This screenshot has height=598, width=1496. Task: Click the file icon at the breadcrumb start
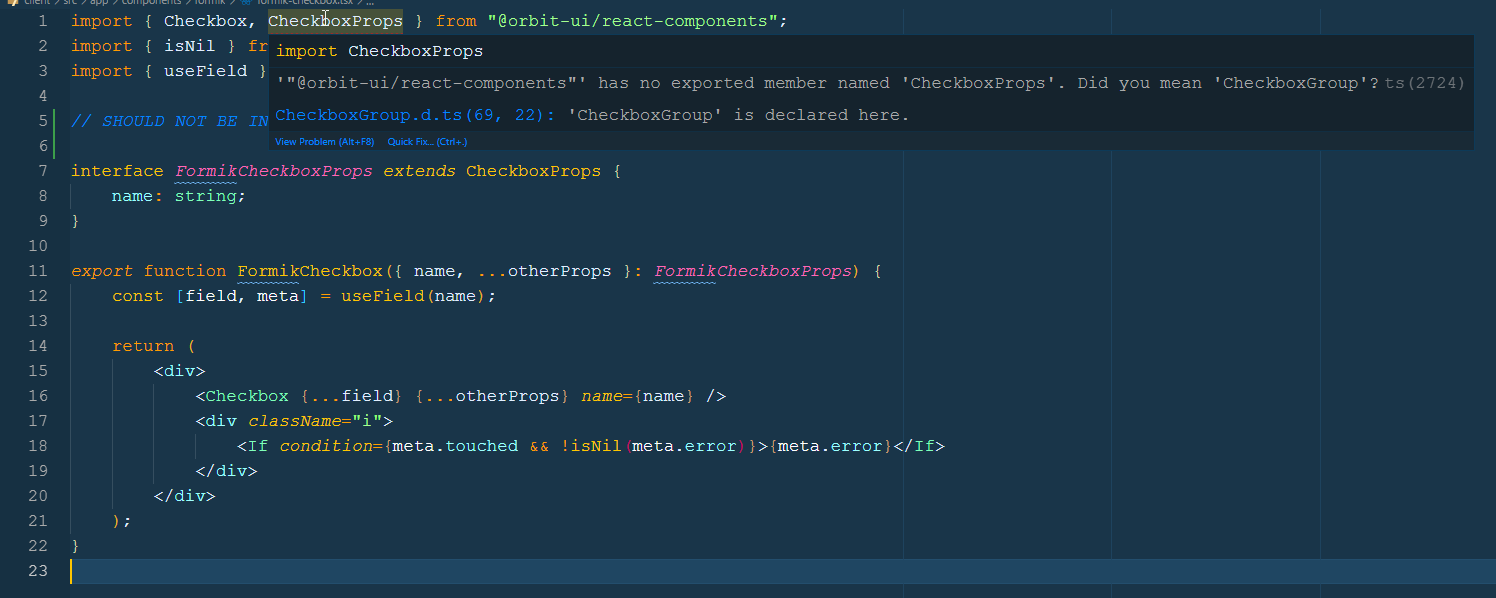(12, 4)
